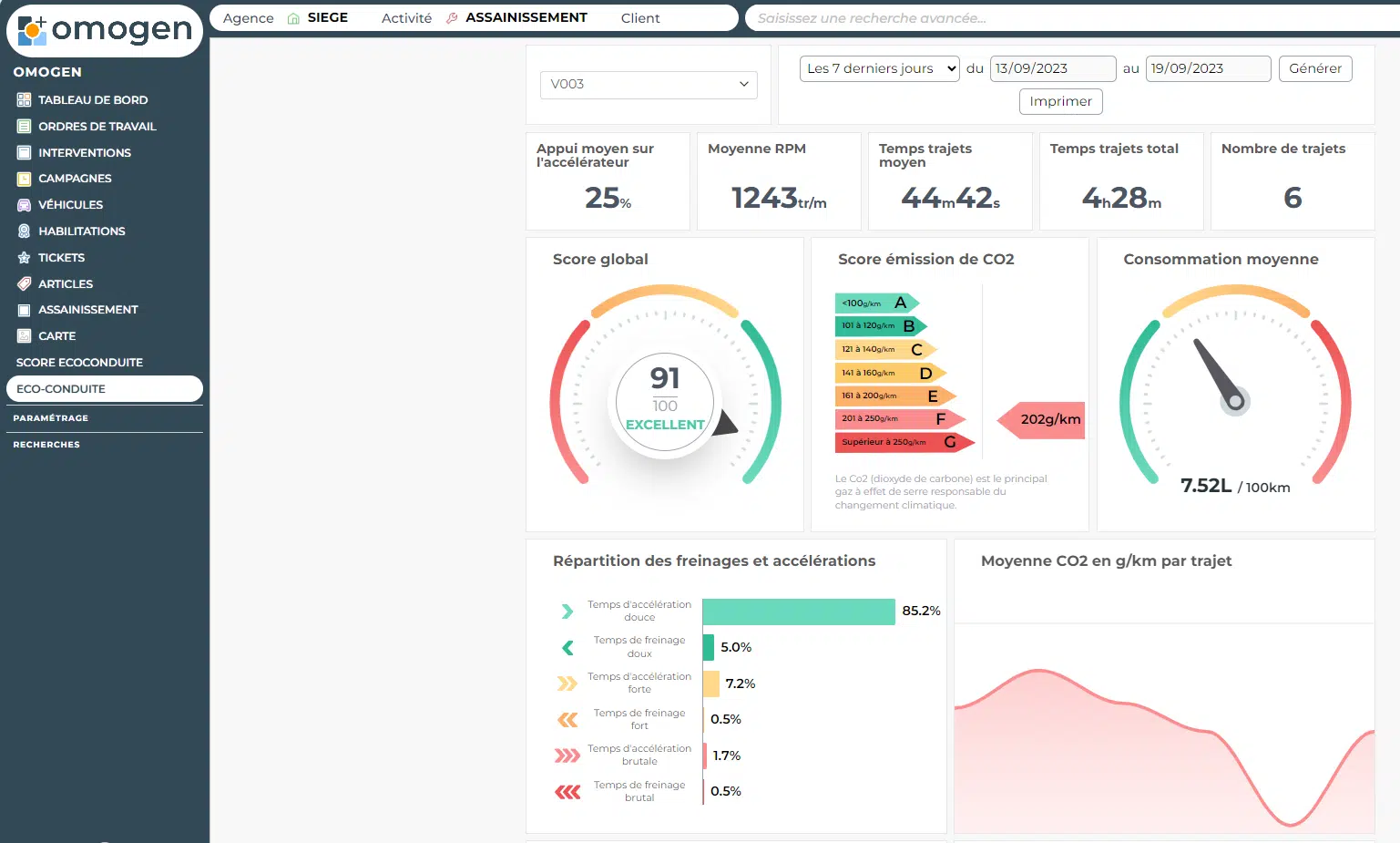Click the Tableau de bord sidebar icon
Image resolution: width=1400 pixels, height=843 pixels.
tap(24, 100)
